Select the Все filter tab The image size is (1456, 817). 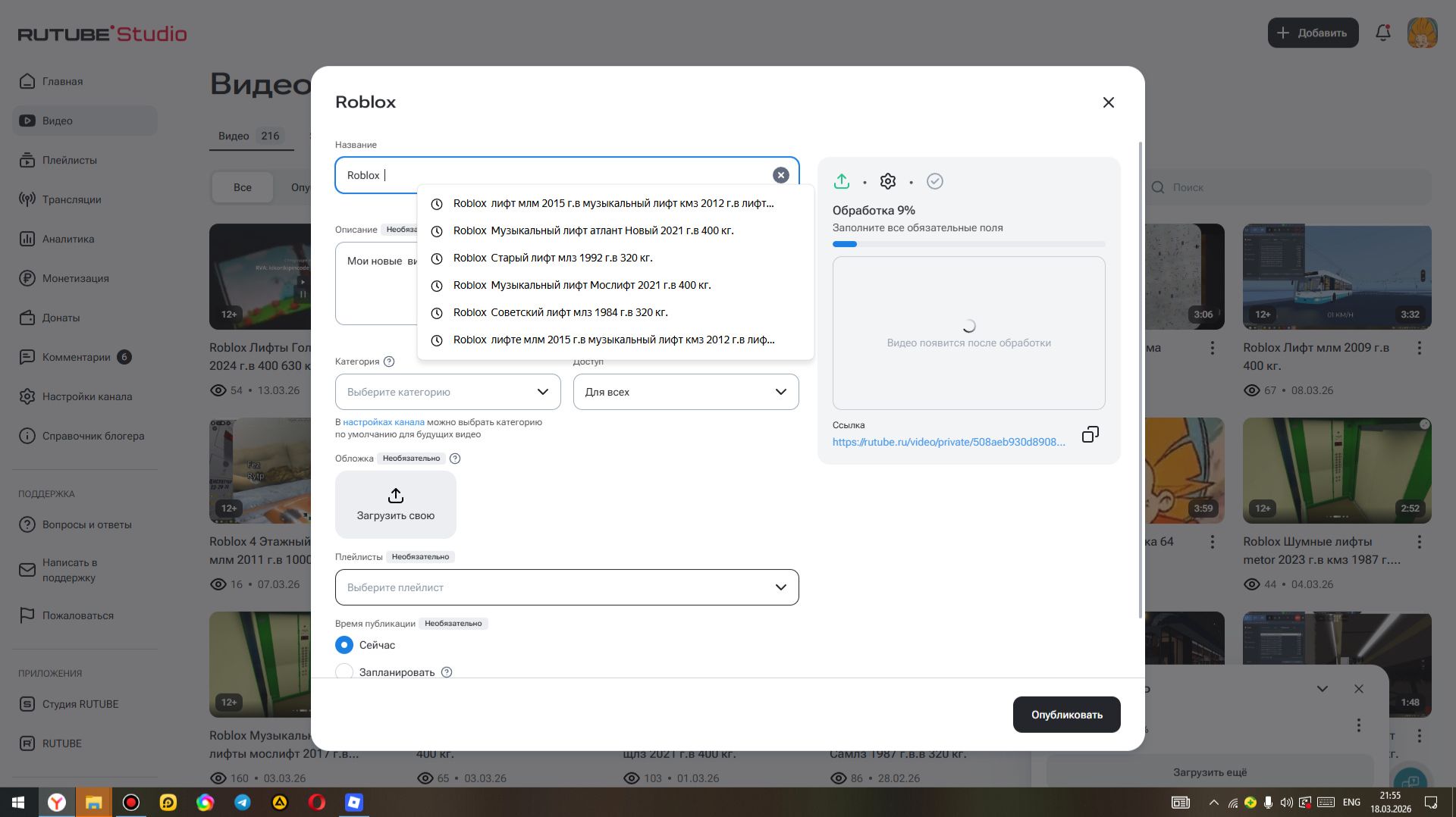tap(243, 187)
